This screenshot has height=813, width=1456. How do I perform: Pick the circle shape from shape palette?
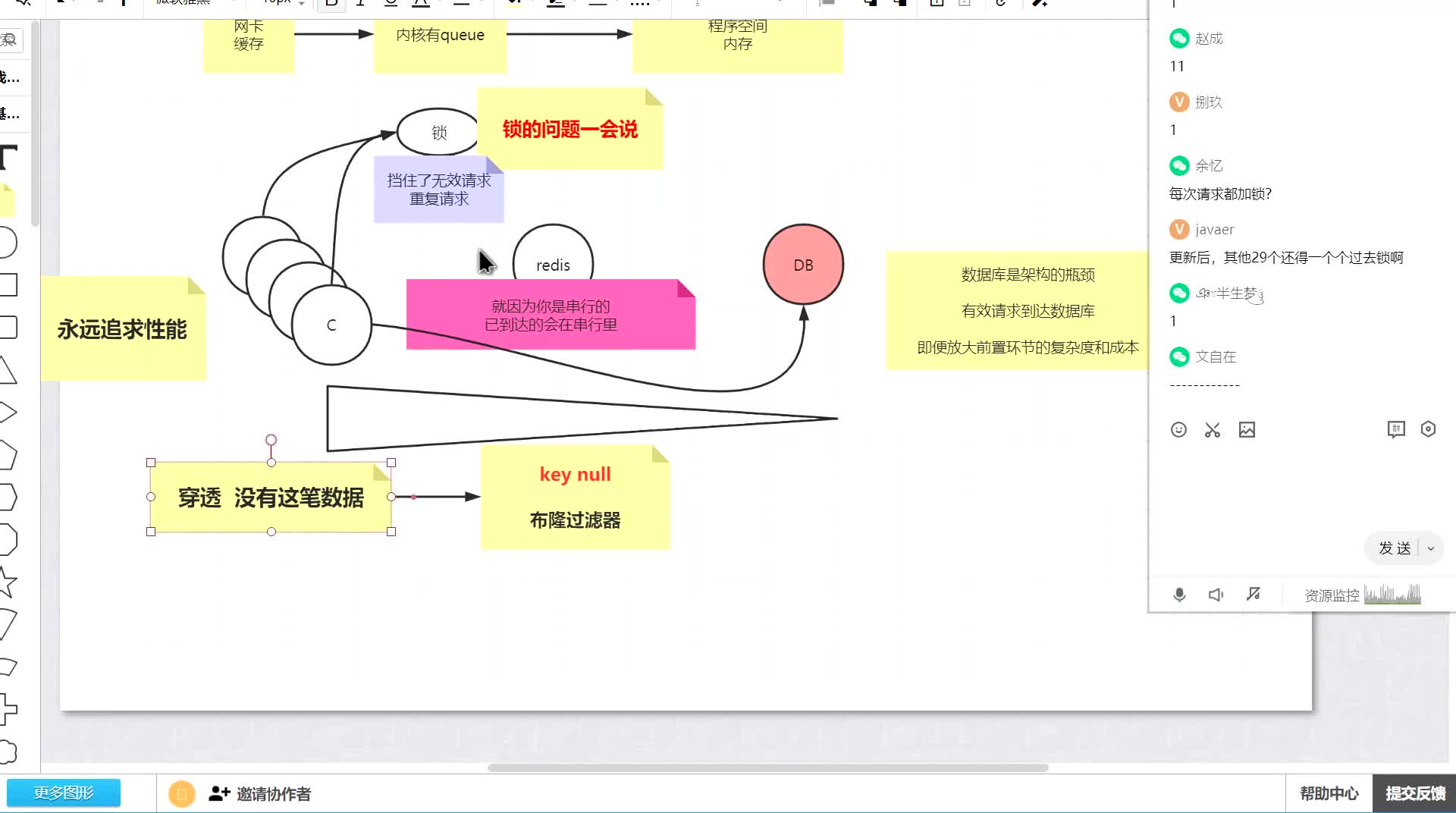coord(7,243)
